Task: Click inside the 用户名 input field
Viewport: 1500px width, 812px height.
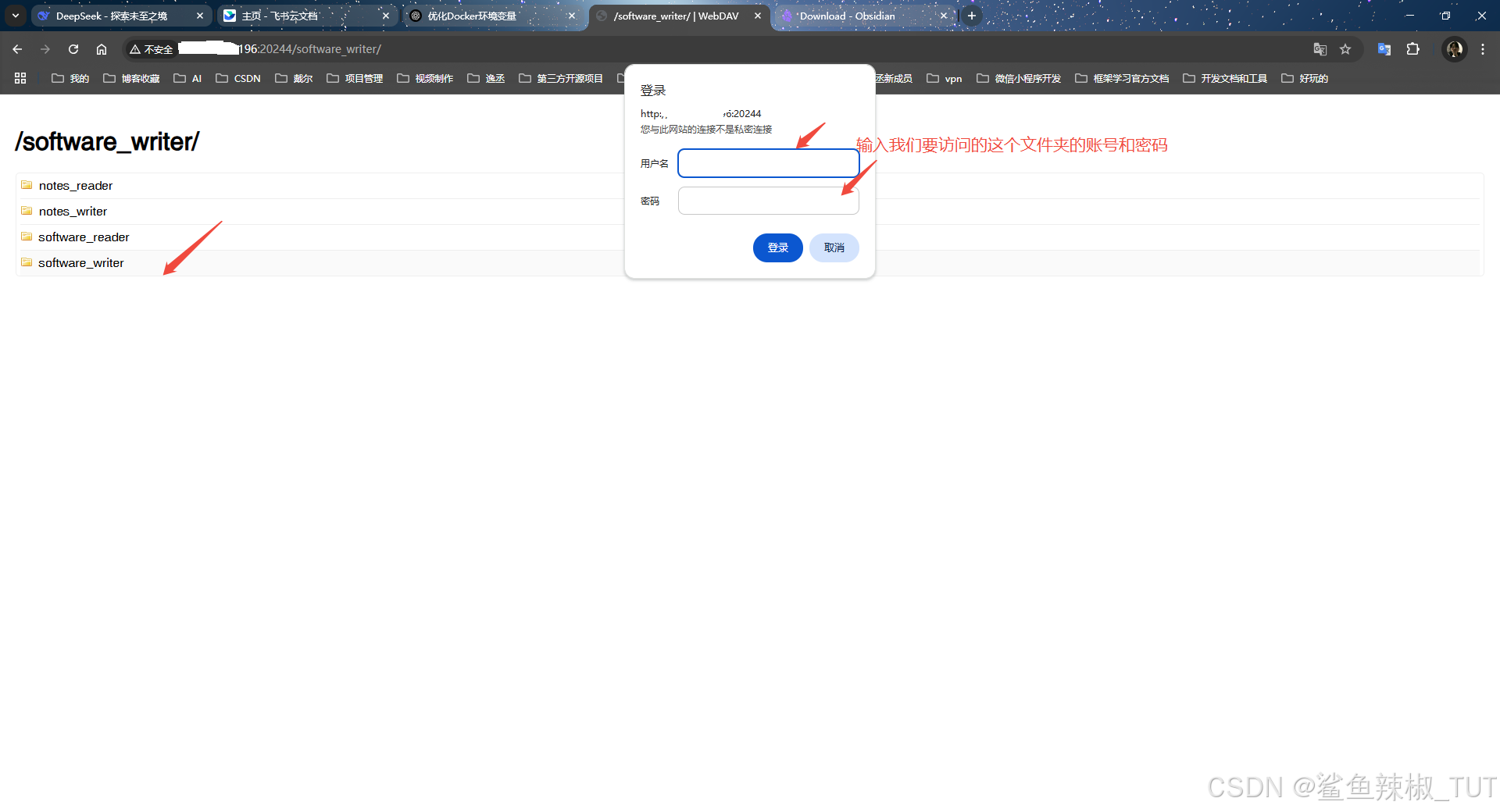Action: tap(768, 163)
